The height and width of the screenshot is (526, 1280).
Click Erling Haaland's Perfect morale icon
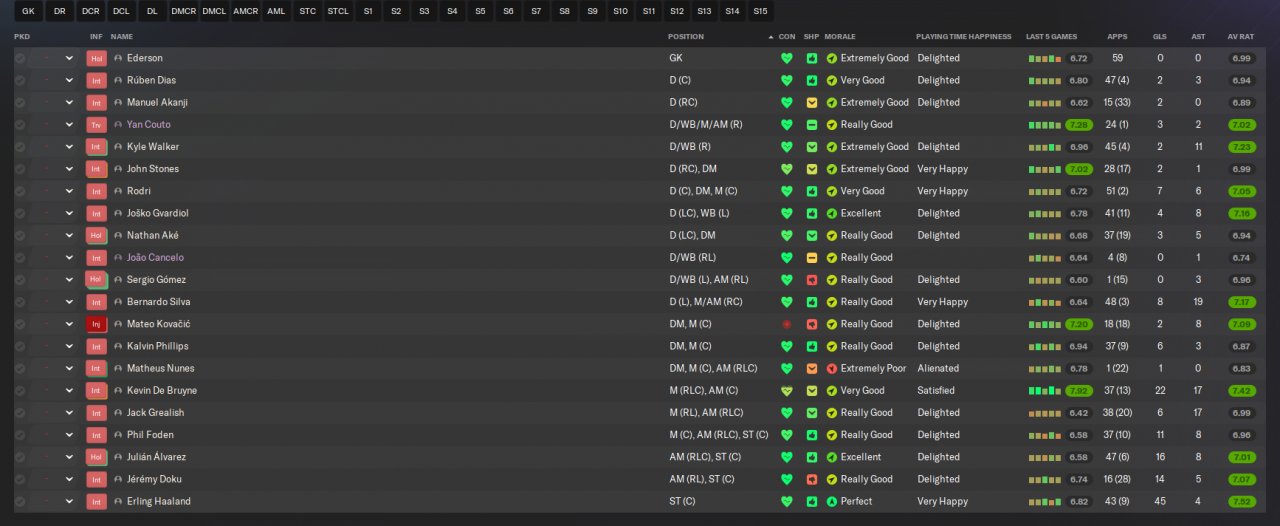click(832, 501)
